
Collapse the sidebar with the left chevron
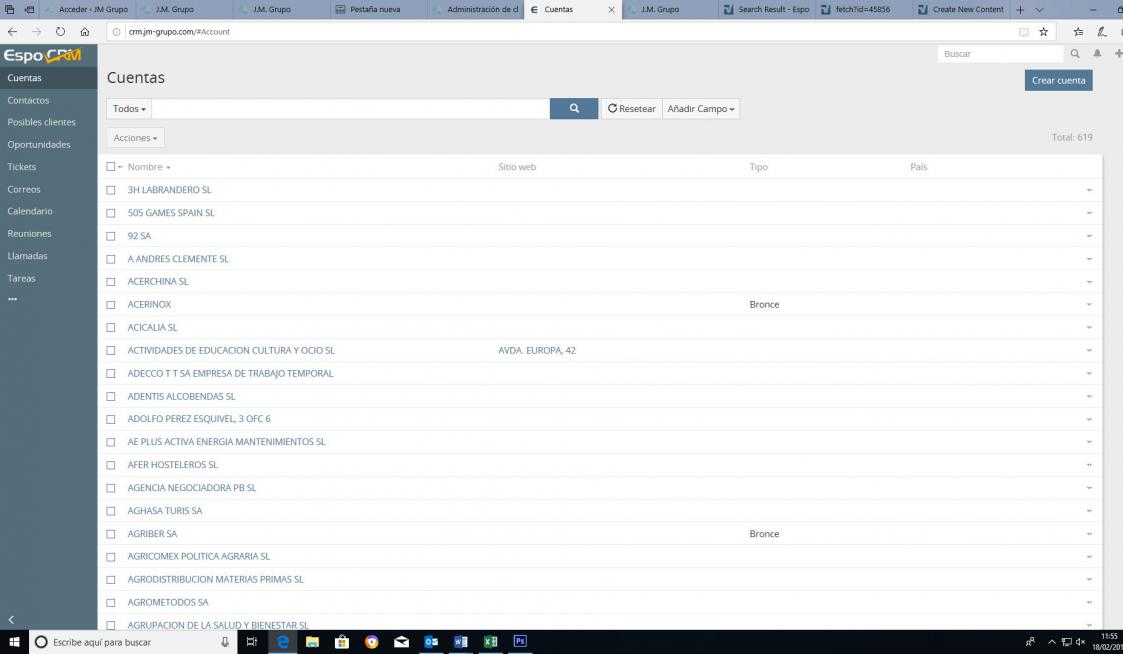click(x=11, y=620)
